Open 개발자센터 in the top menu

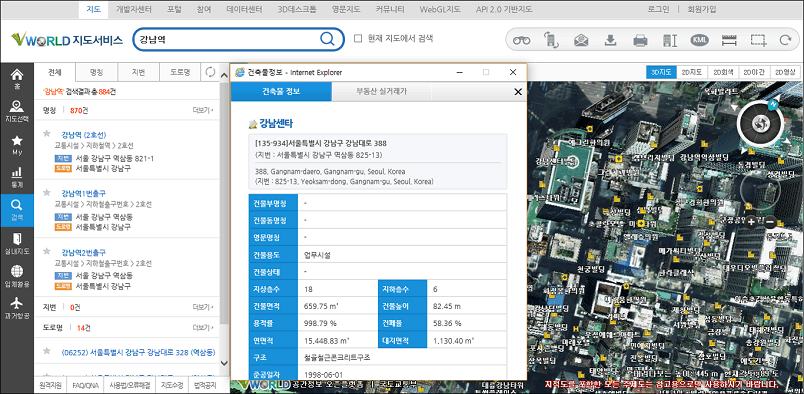pos(133,9)
